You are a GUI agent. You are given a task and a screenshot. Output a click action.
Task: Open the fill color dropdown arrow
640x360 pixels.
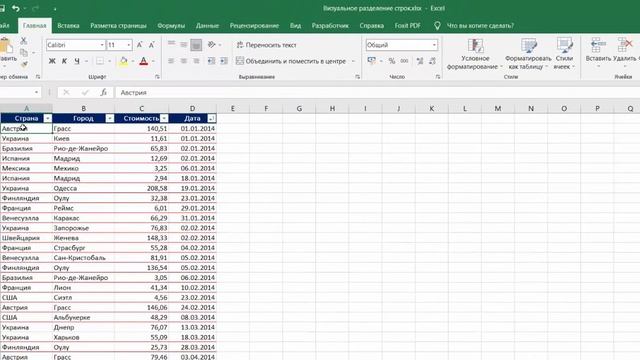coord(133,61)
